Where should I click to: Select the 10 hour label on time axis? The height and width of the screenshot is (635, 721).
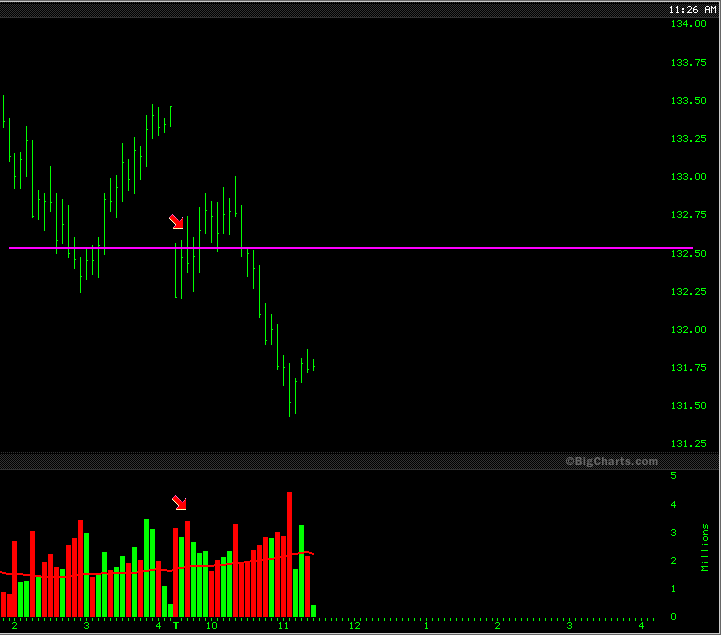pyautogui.click(x=211, y=626)
